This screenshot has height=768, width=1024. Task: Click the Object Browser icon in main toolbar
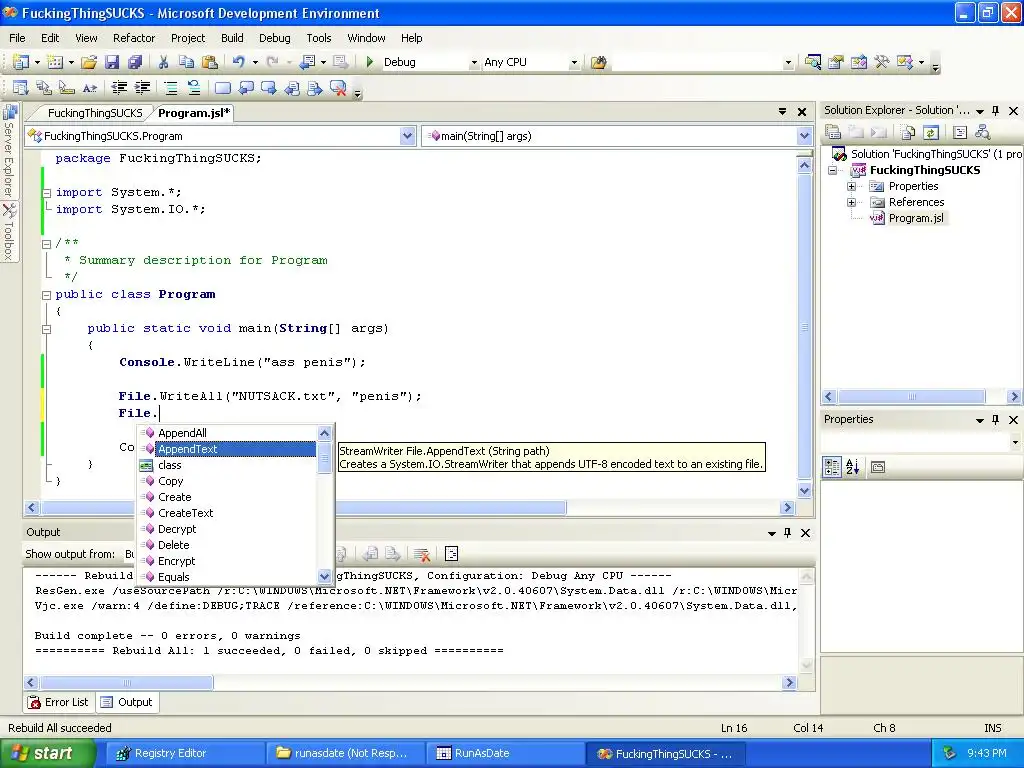[859, 62]
